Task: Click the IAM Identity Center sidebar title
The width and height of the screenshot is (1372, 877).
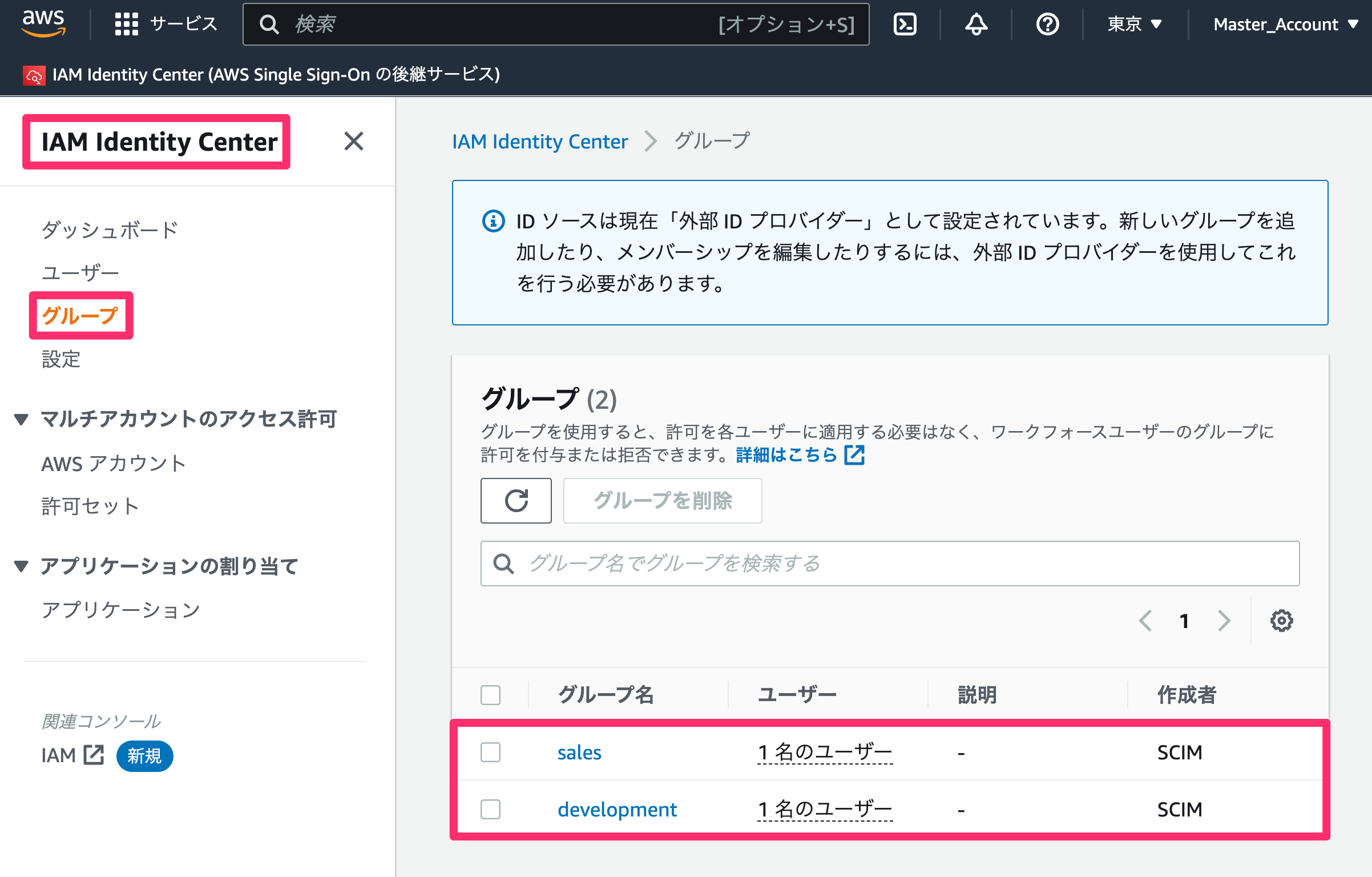Action: [159, 142]
